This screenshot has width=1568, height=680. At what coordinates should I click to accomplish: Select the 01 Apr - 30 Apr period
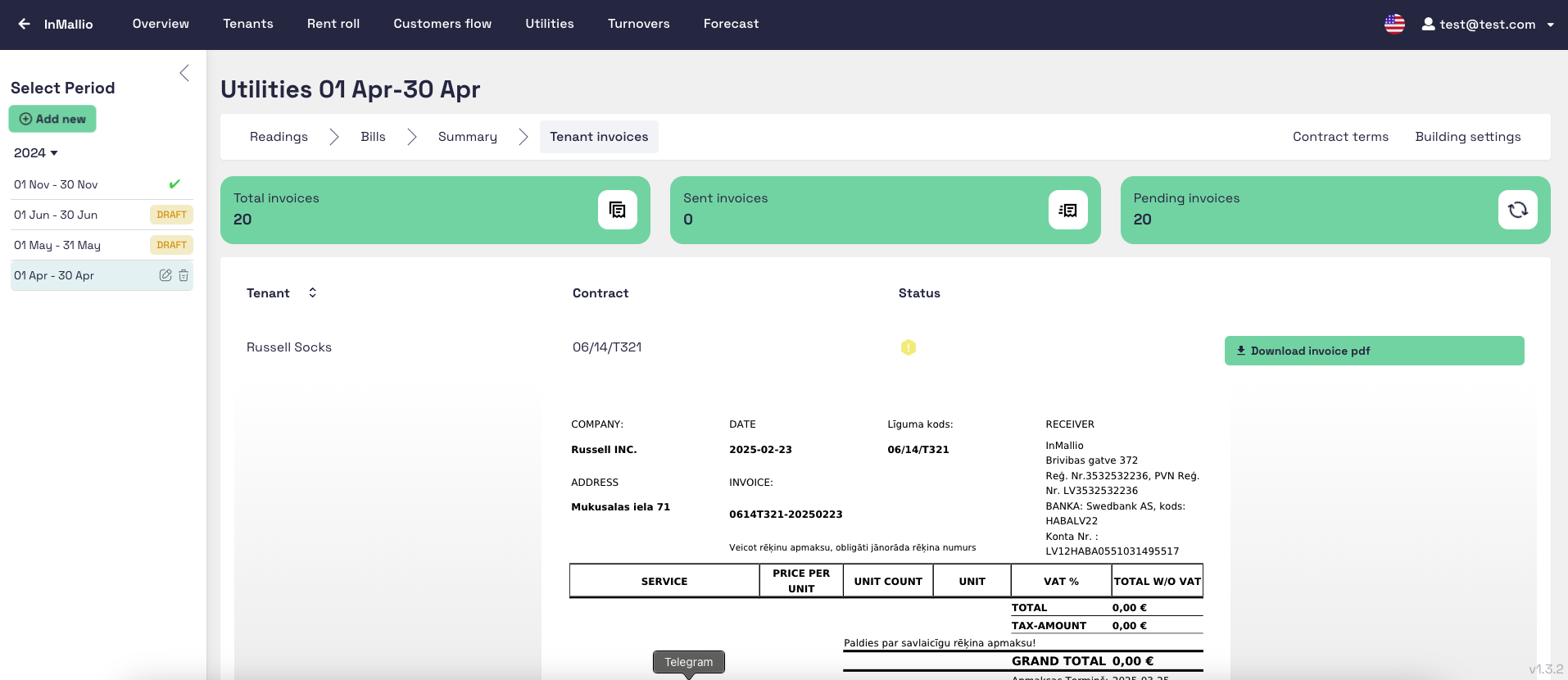tap(102, 275)
